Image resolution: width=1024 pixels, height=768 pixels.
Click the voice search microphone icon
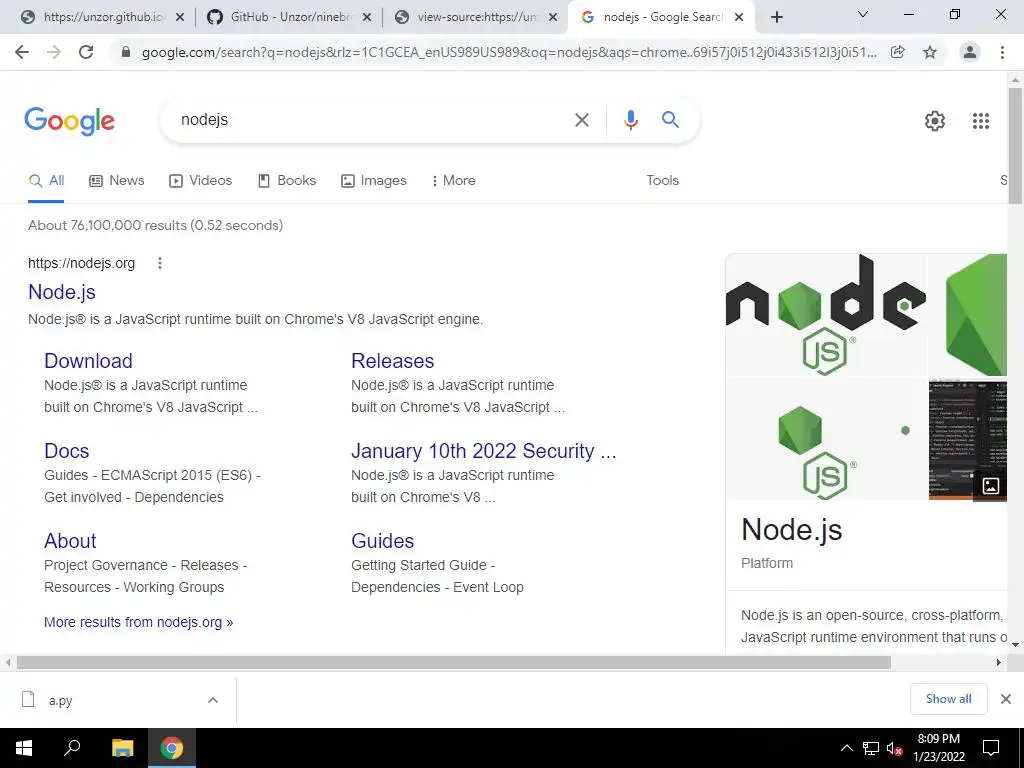pyautogui.click(x=630, y=120)
